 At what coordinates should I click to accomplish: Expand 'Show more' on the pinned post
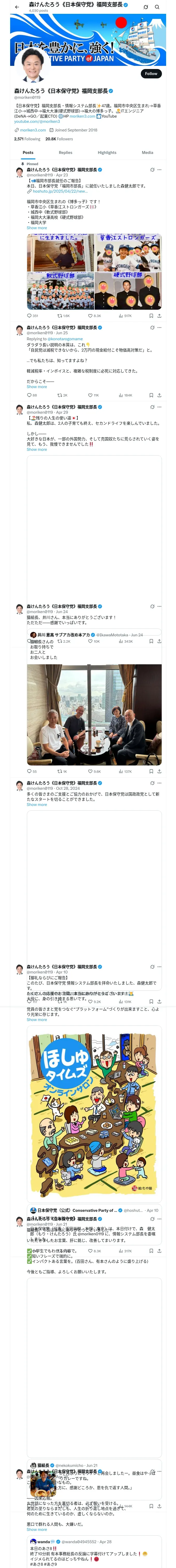[37, 228]
